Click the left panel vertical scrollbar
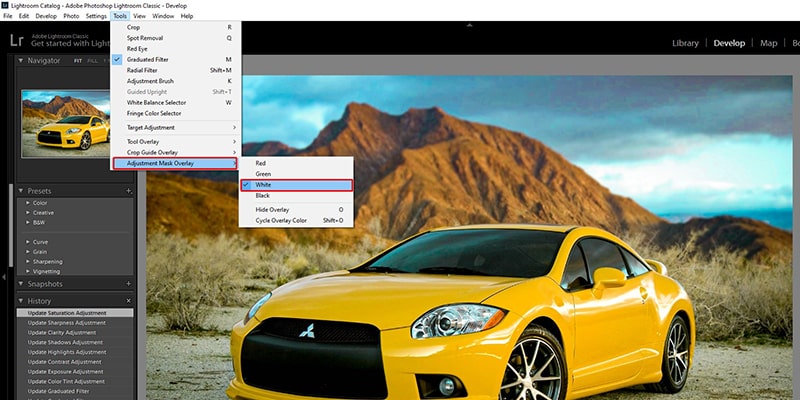 (x=10, y=224)
